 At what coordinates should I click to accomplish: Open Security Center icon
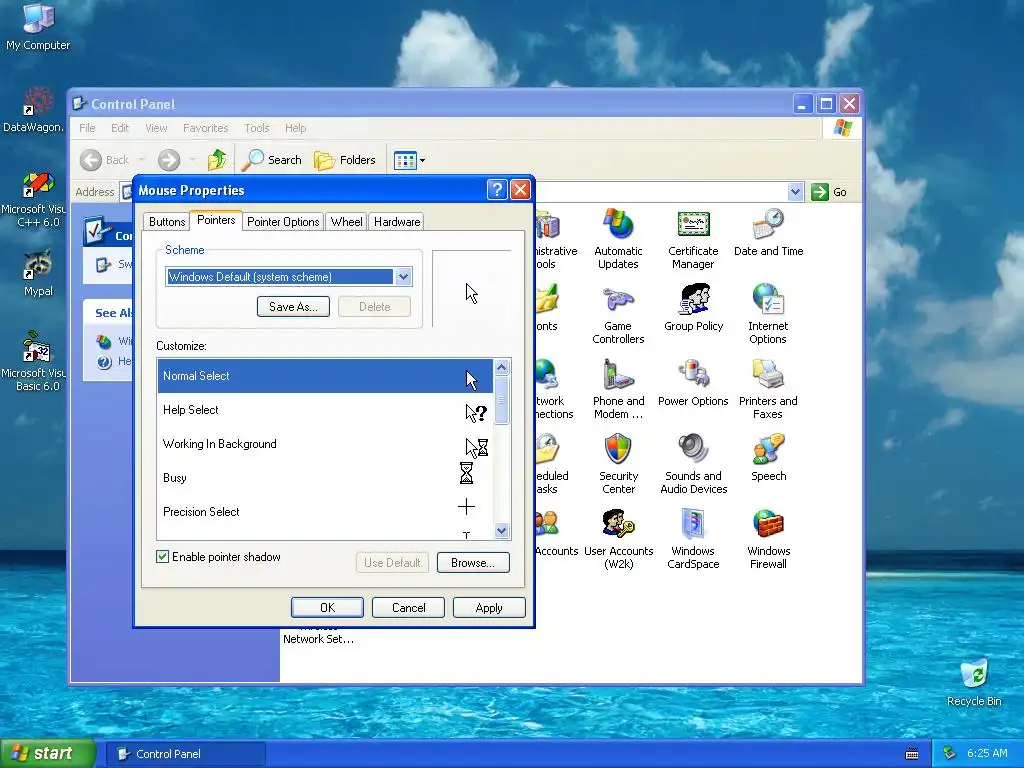tap(618, 464)
